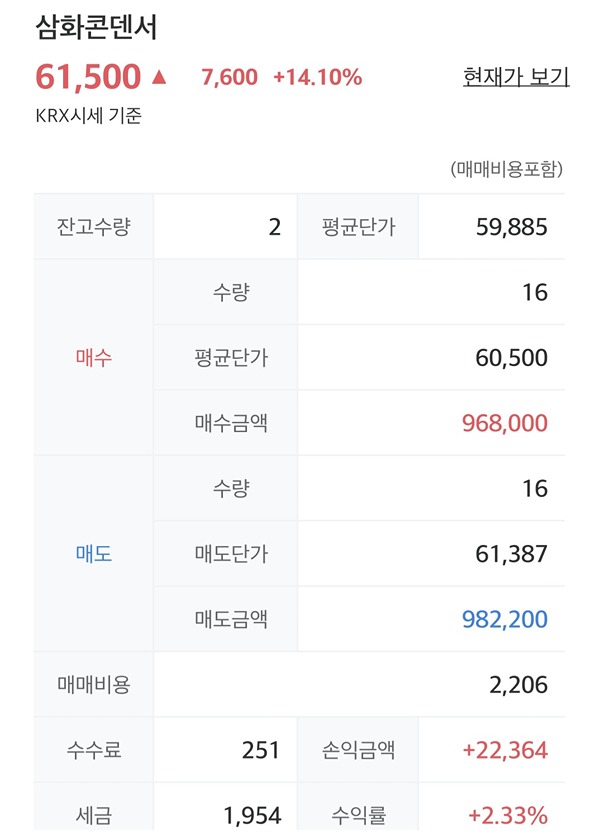Click the red up-triangle price indicator
The height and width of the screenshot is (840, 600).
click(160, 76)
